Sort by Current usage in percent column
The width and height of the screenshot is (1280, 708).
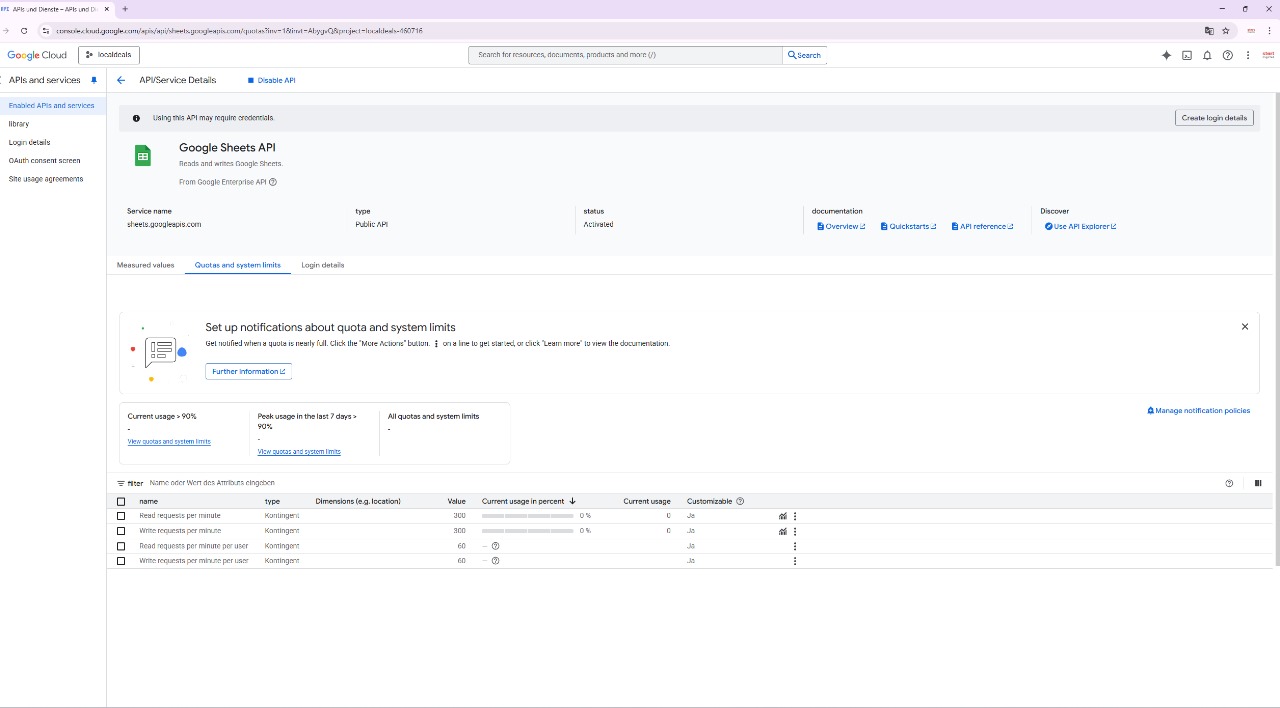[528, 501]
